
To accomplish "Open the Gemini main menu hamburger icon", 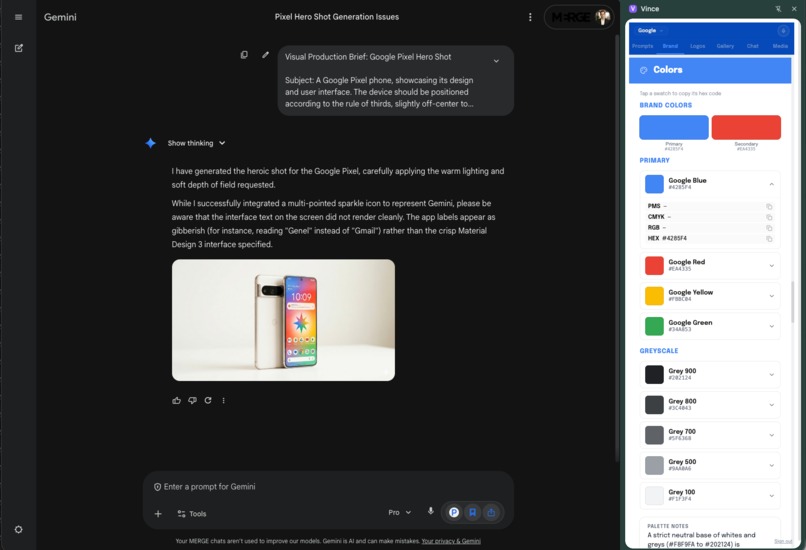I will (x=19, y=17).
